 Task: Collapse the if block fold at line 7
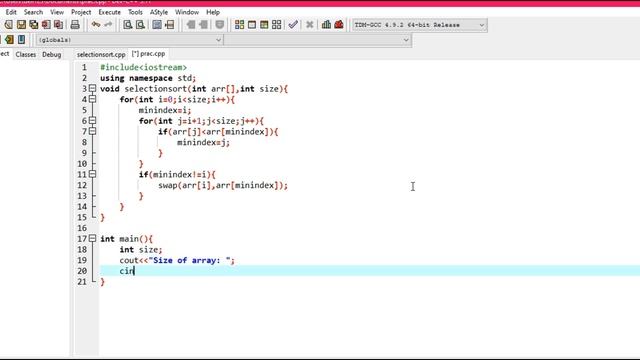pos(93,131)
